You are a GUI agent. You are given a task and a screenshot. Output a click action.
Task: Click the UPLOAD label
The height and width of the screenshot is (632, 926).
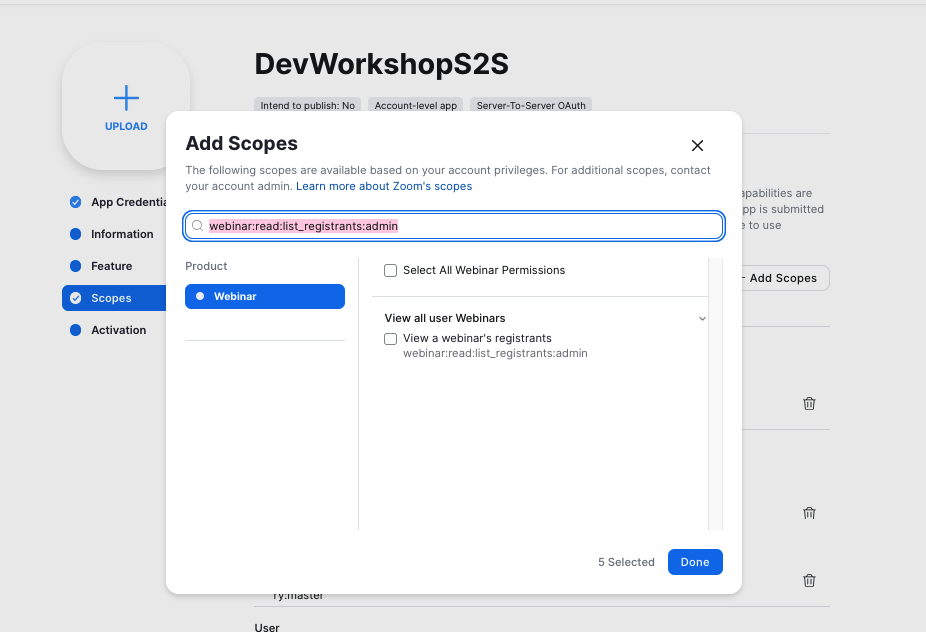[x=126, y=126]
